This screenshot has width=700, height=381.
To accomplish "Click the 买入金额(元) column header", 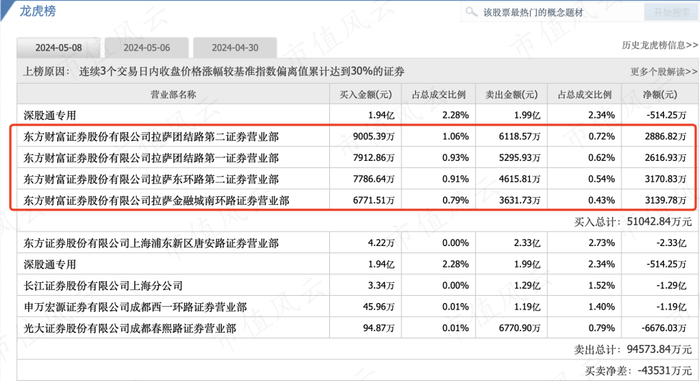I will pos(366,94).
